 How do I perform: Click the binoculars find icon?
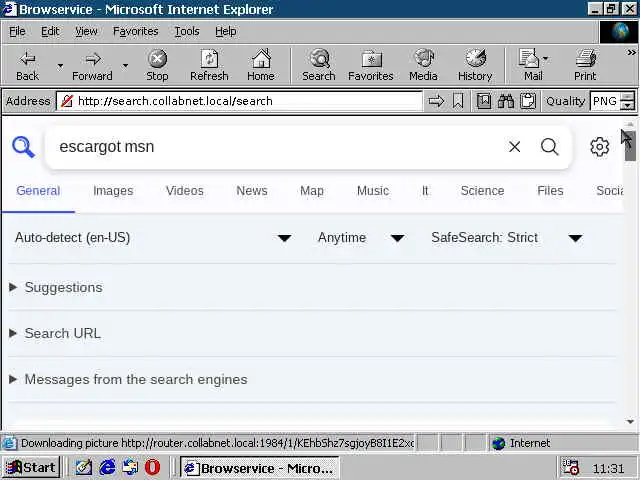tap(506, 101)
